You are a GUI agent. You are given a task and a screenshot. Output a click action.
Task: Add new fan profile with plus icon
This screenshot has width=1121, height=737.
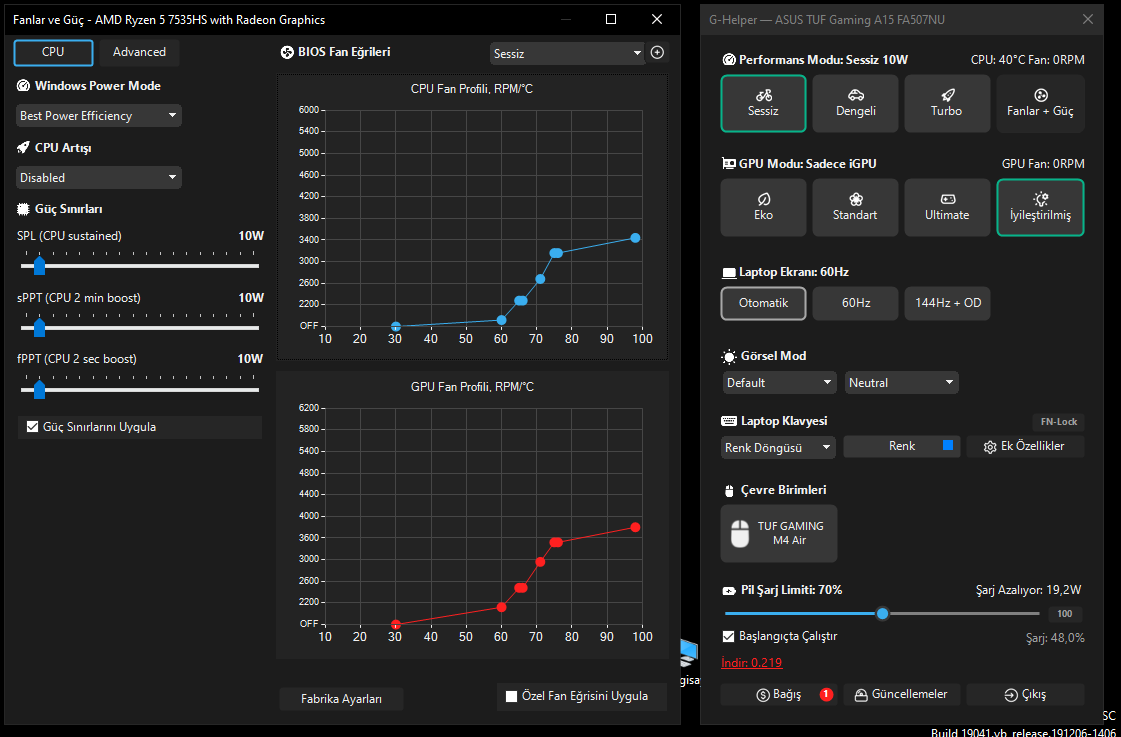657,52
